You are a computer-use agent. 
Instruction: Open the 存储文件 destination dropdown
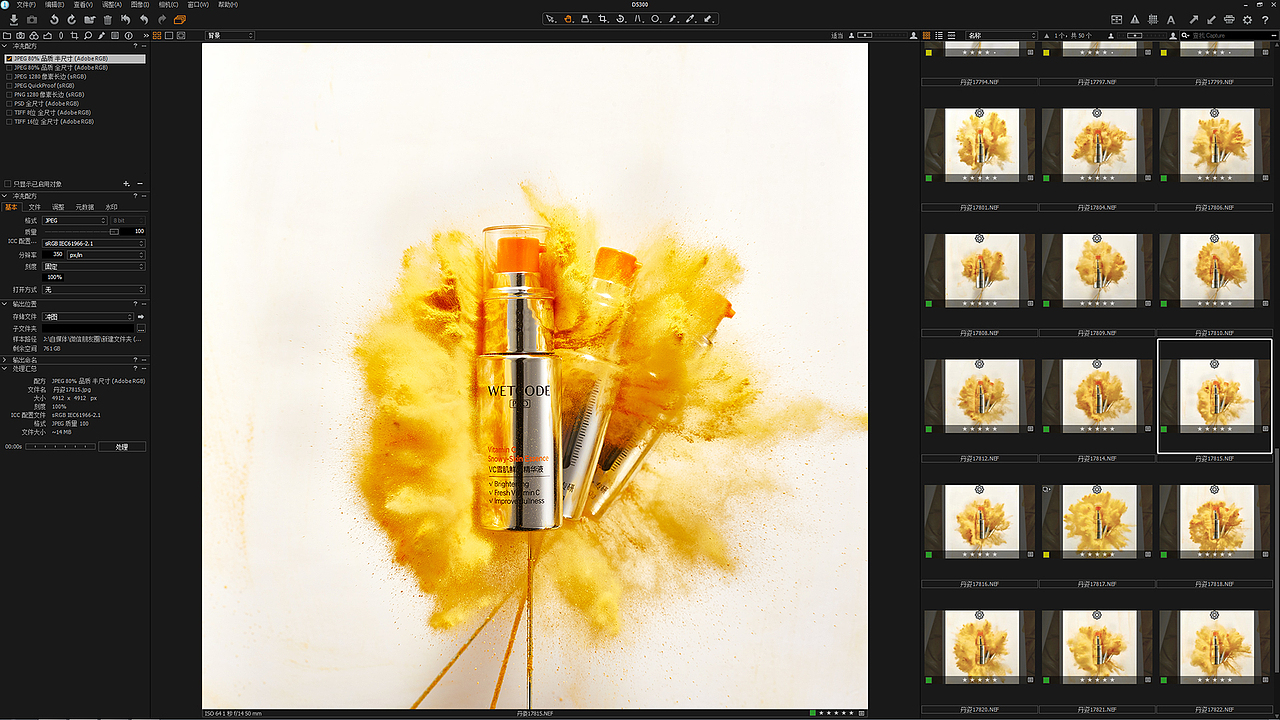coord(88,317)
